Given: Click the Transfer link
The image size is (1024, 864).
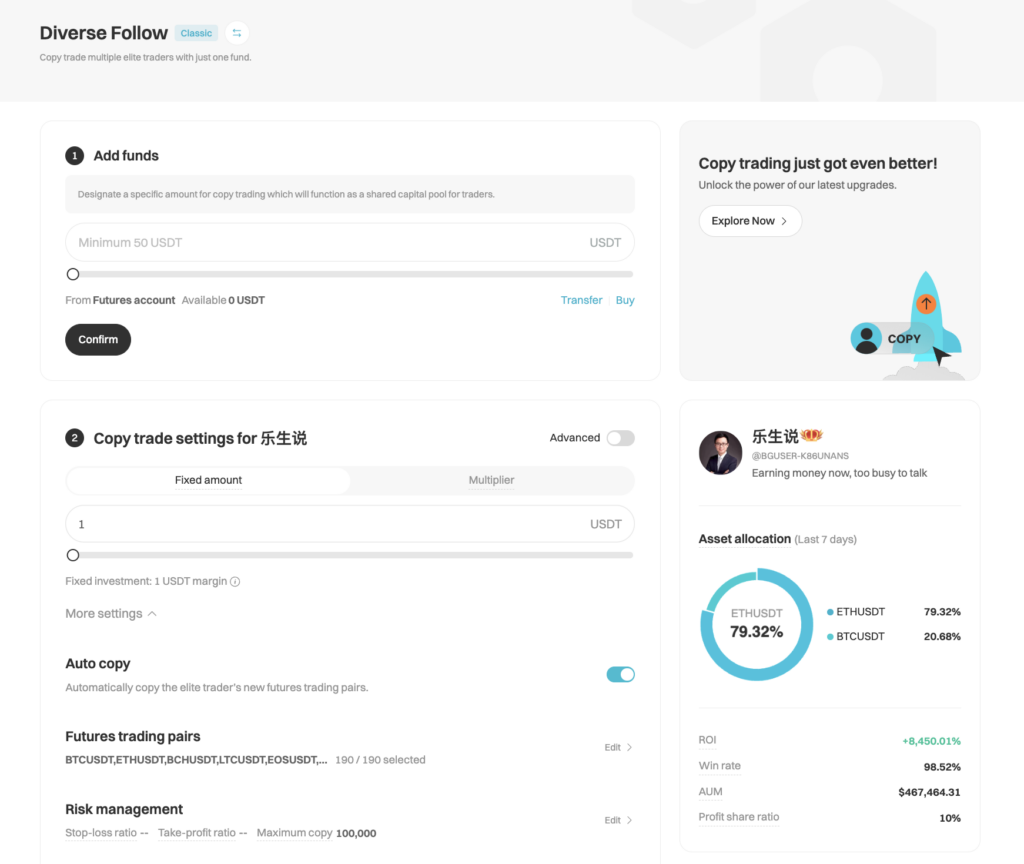Looking at the screenshot, I should tap(581, 300).
